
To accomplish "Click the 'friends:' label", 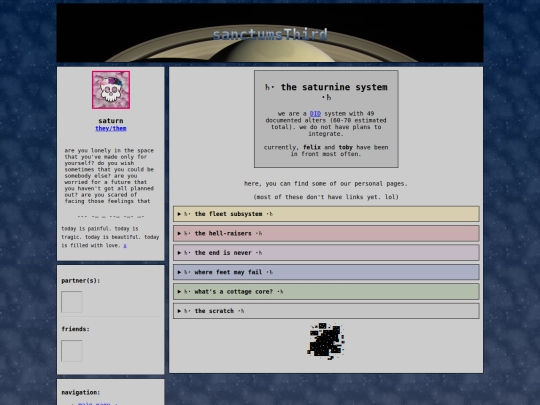I will coord(75,329).
